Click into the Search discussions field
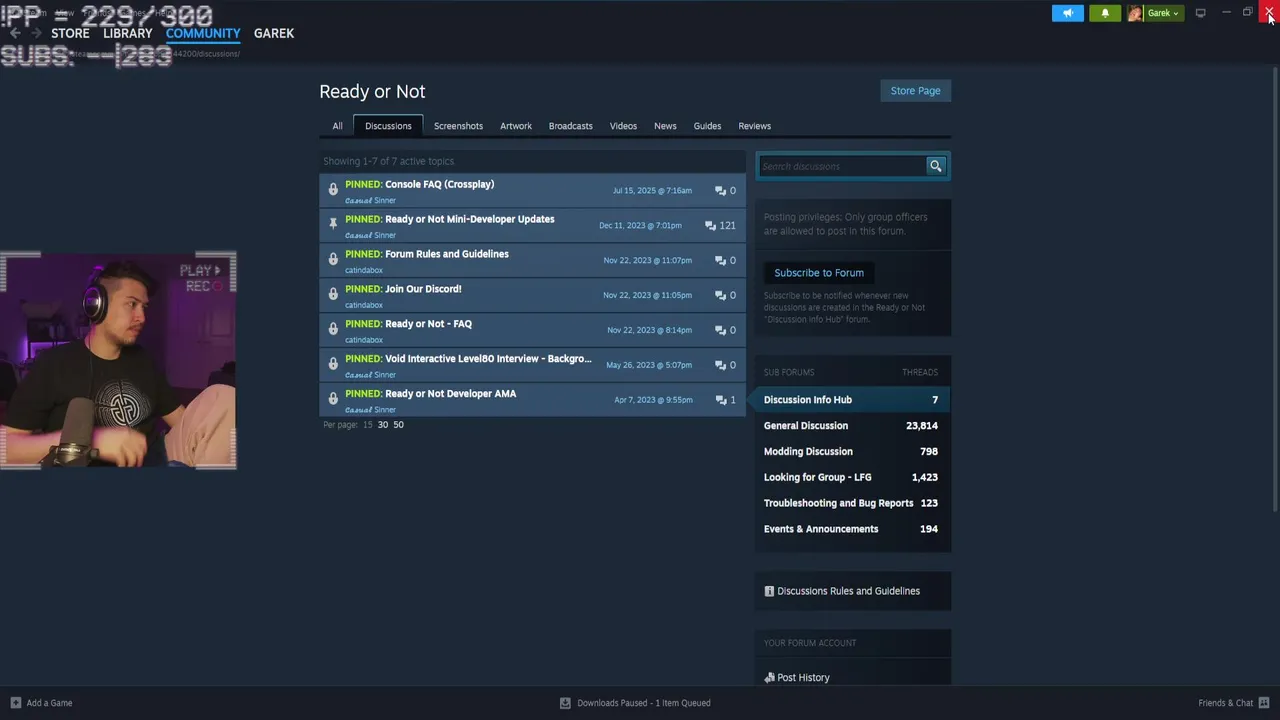Screen dimensions: 1280x720 [x=842, y=166]
